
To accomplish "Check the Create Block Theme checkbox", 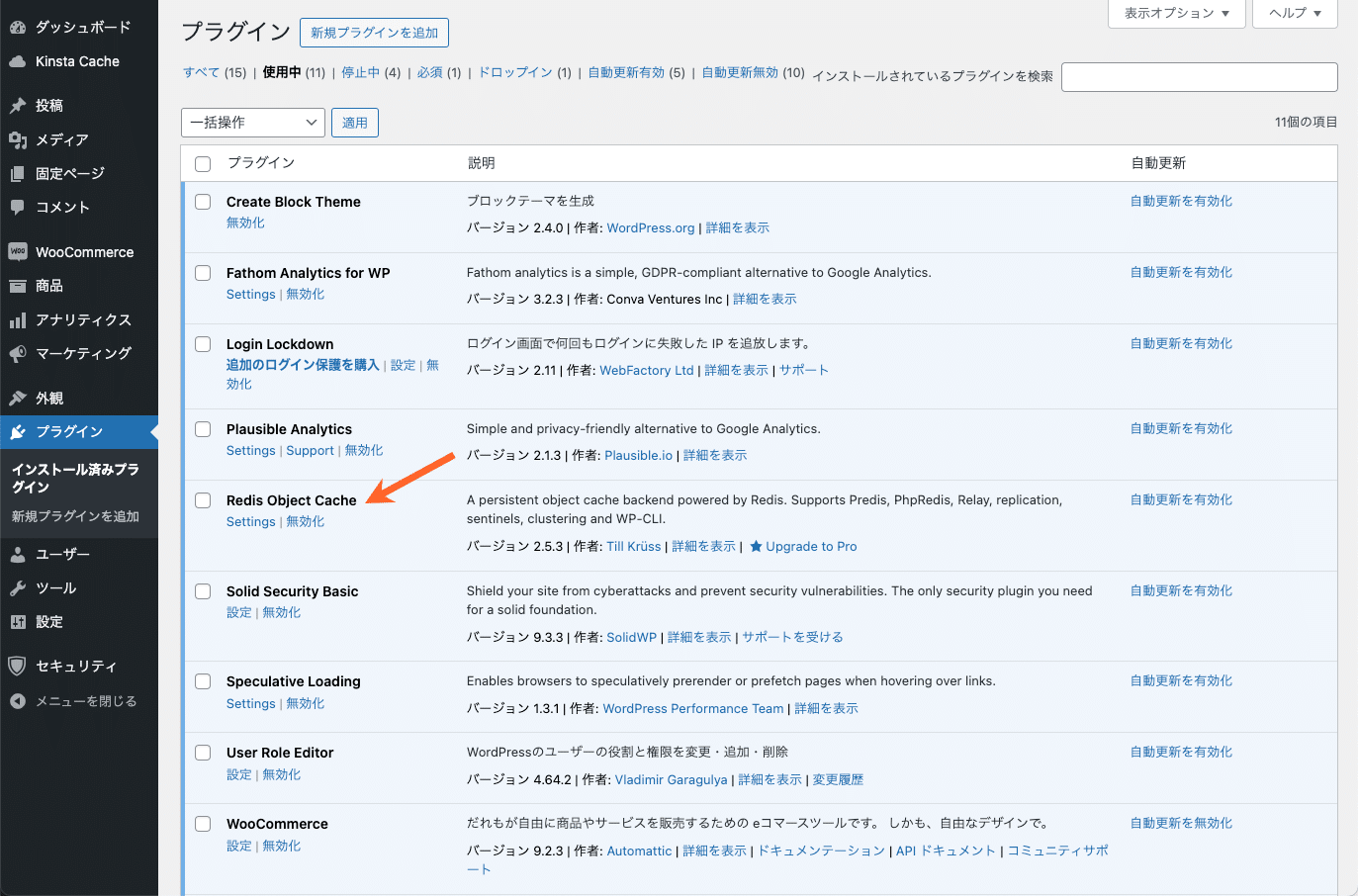I will 203,202.
